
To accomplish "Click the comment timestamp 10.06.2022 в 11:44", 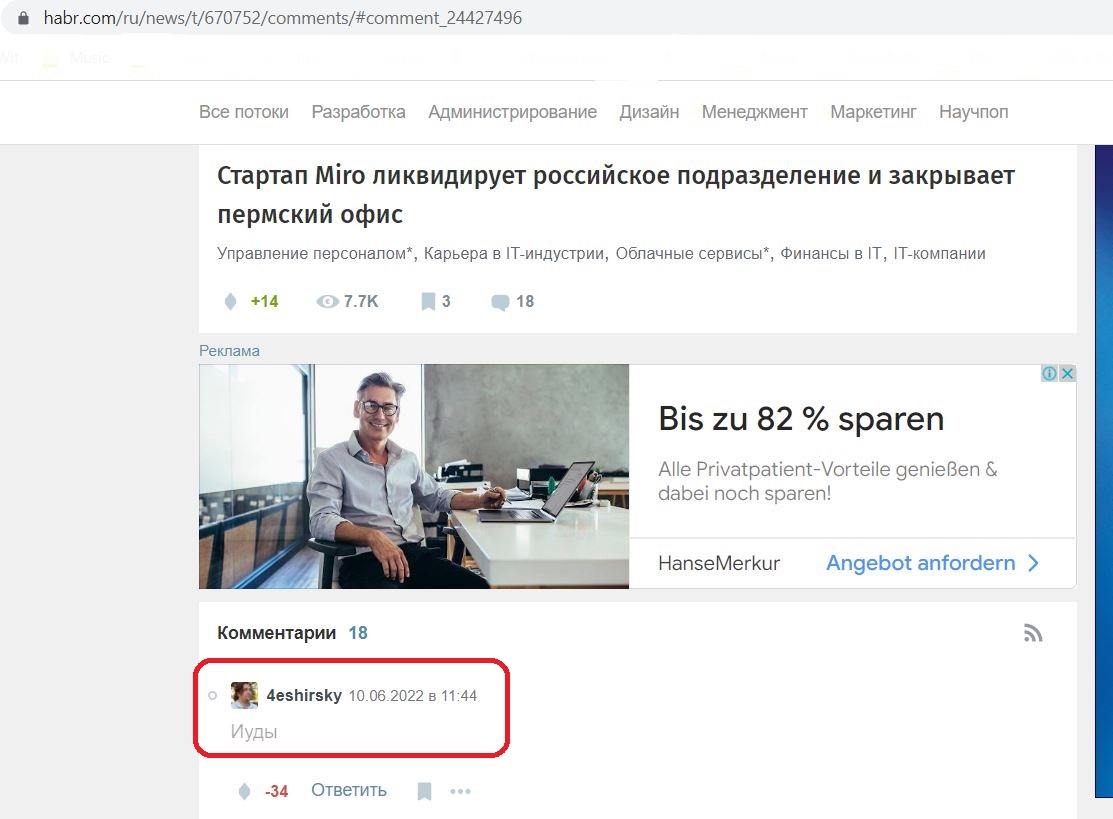I will point(412,696).
